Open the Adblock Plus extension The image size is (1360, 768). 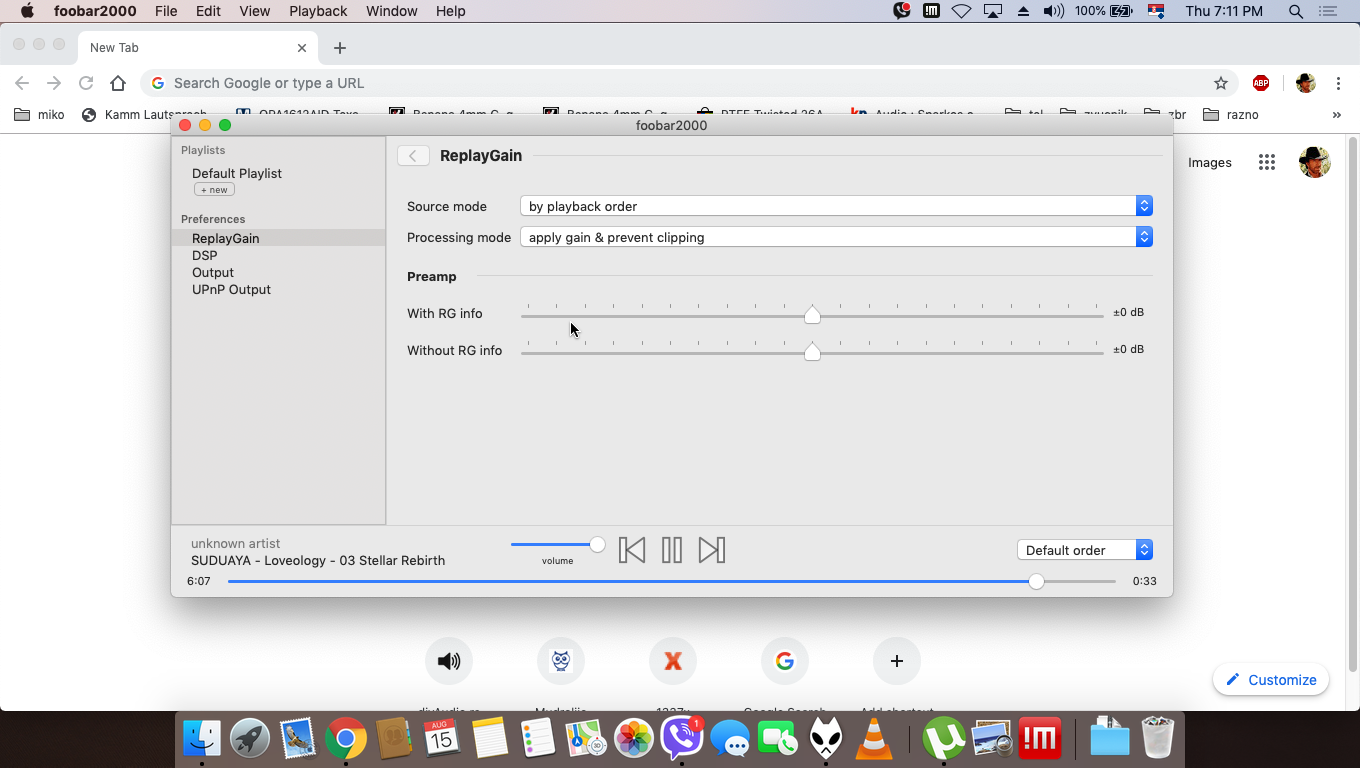1261,83
